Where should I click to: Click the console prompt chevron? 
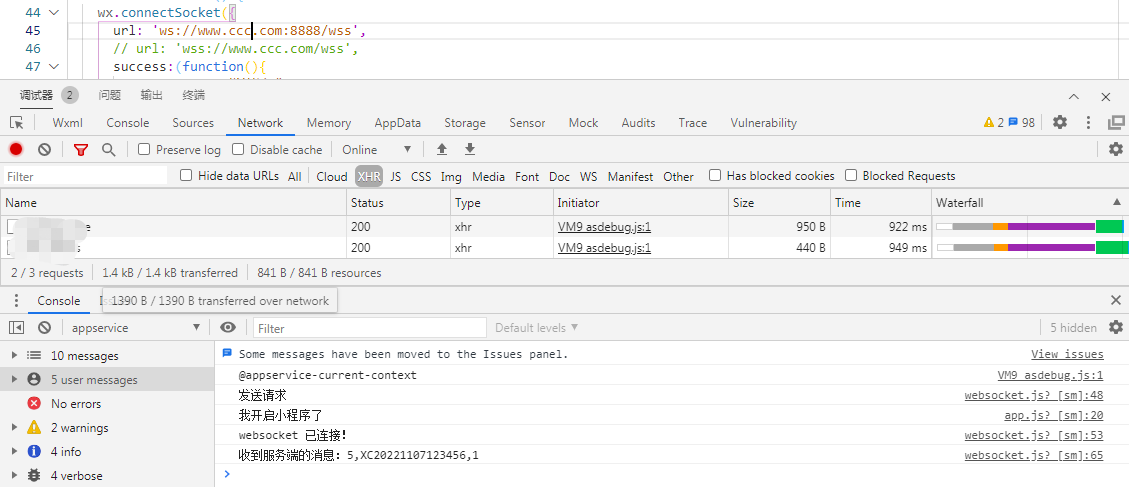[228, 473]
